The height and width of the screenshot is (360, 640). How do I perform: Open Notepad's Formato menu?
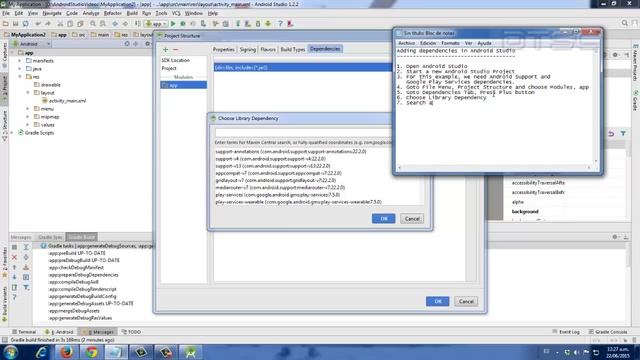click(450, 43)
